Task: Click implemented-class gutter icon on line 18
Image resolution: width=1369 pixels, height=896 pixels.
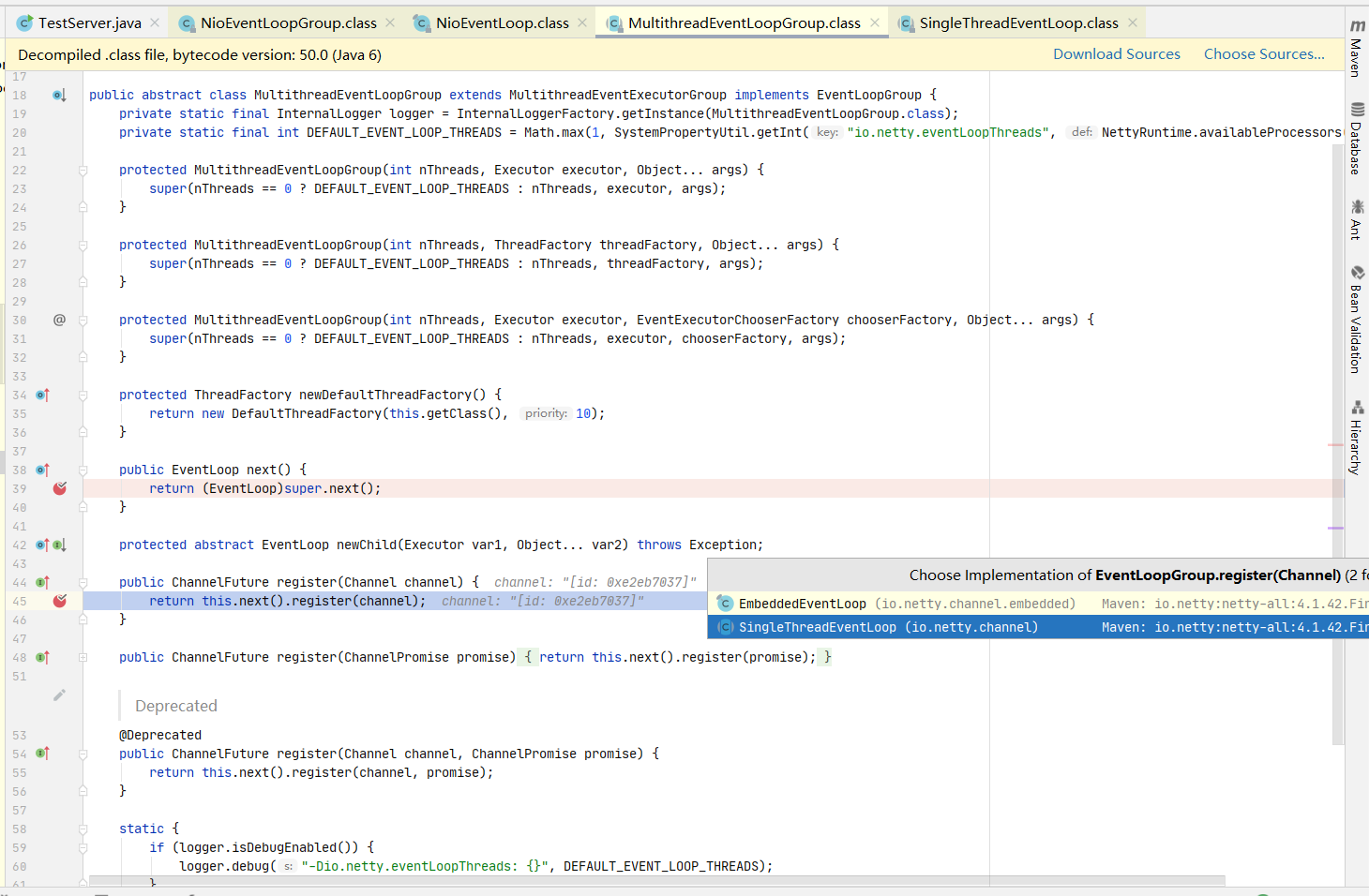Action: coord(59,95)
